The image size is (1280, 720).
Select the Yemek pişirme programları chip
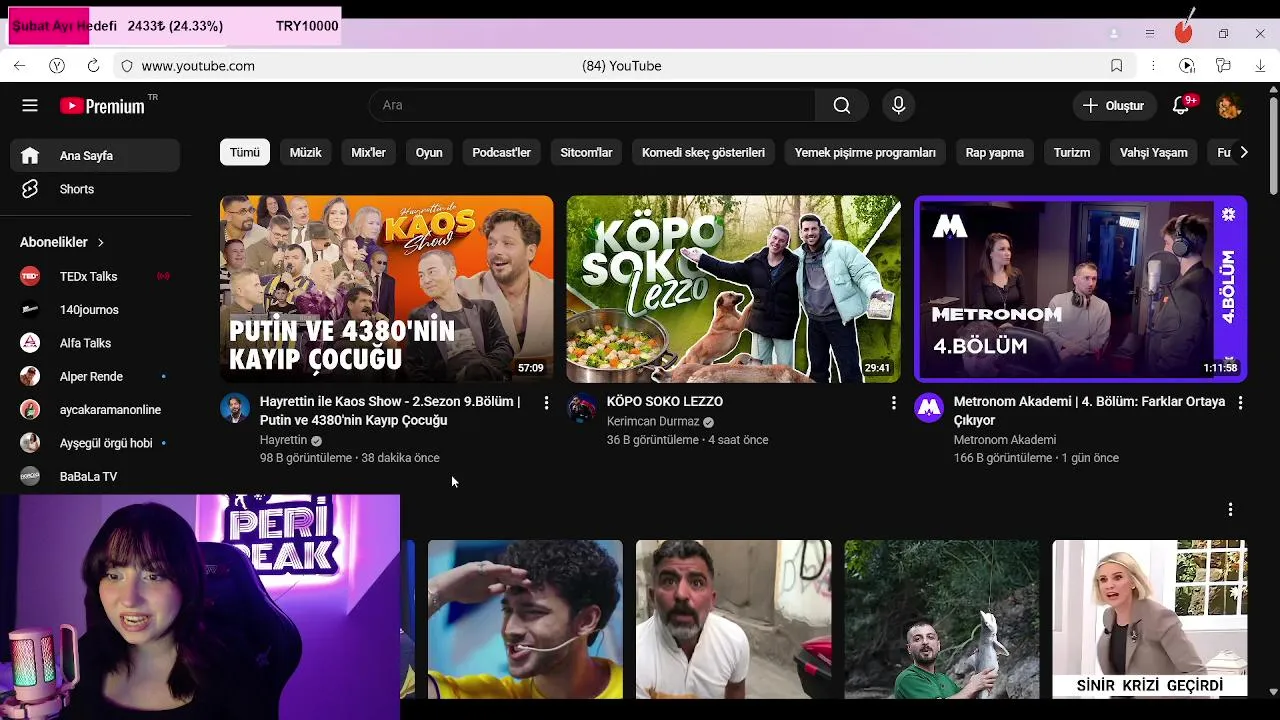pyautogui.click(x=865, y=152)
